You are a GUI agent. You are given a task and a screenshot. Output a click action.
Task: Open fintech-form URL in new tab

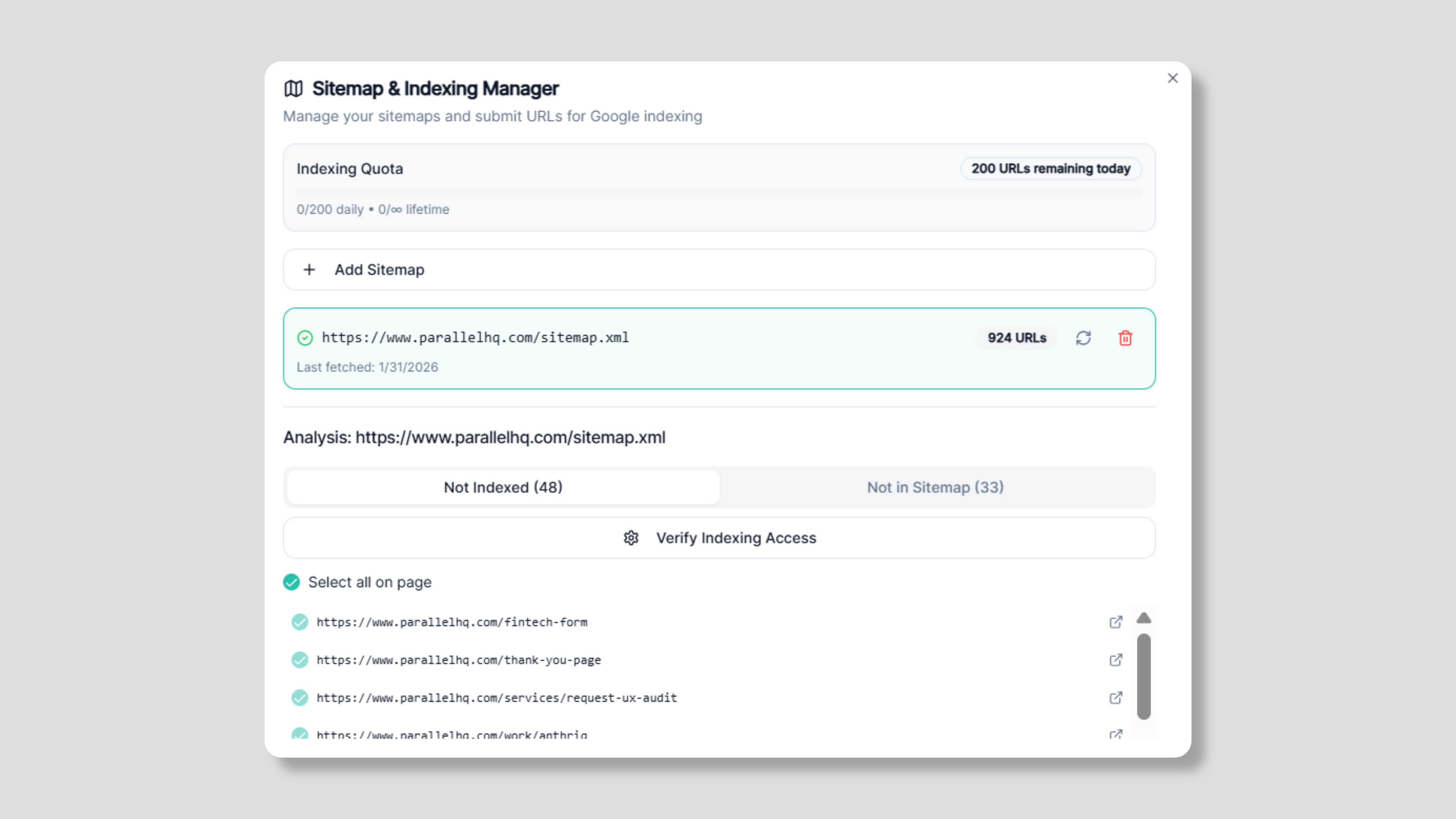click(x=1115, y=622)
